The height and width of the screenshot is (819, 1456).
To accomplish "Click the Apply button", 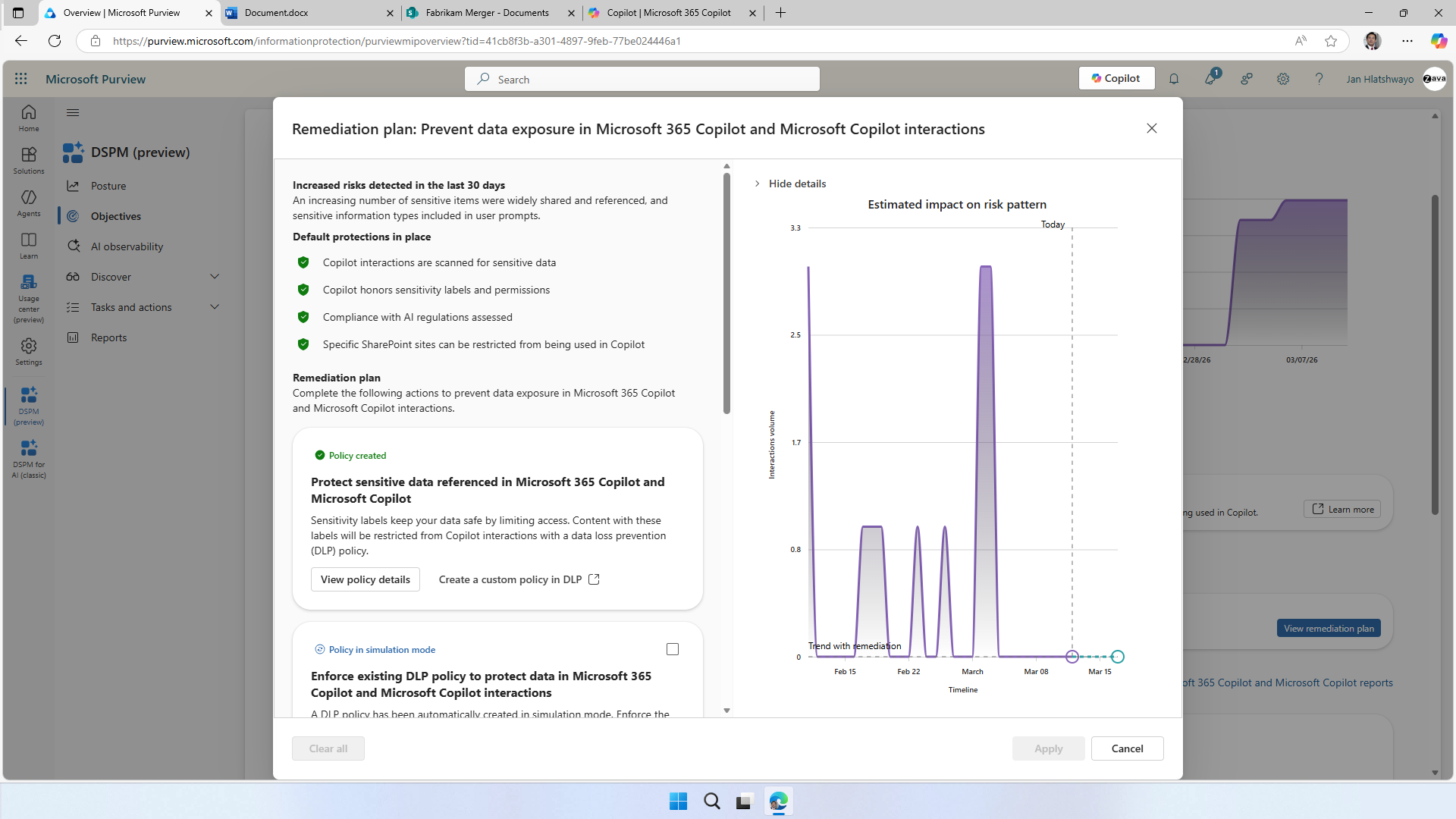I will pos(1048,748).
